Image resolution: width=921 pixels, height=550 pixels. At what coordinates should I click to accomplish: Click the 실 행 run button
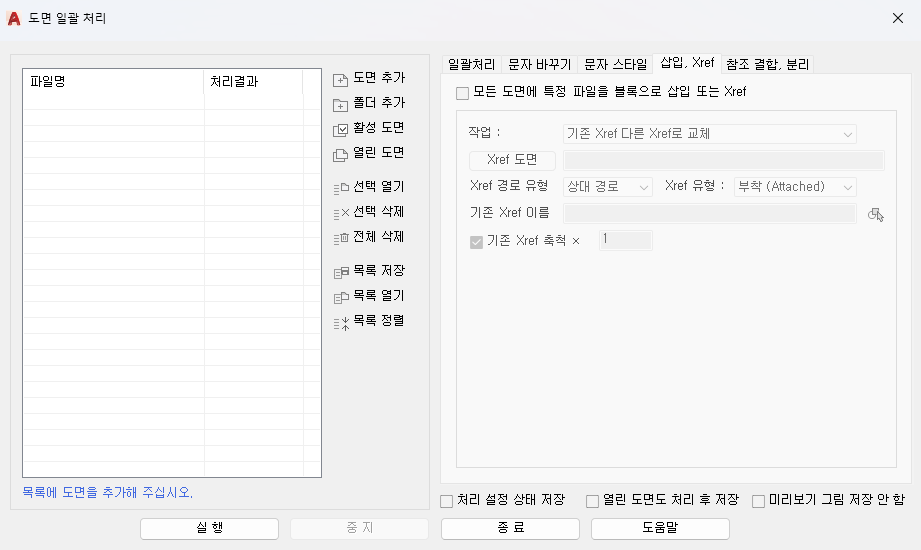pyautogui.click(x=209, y=528)
